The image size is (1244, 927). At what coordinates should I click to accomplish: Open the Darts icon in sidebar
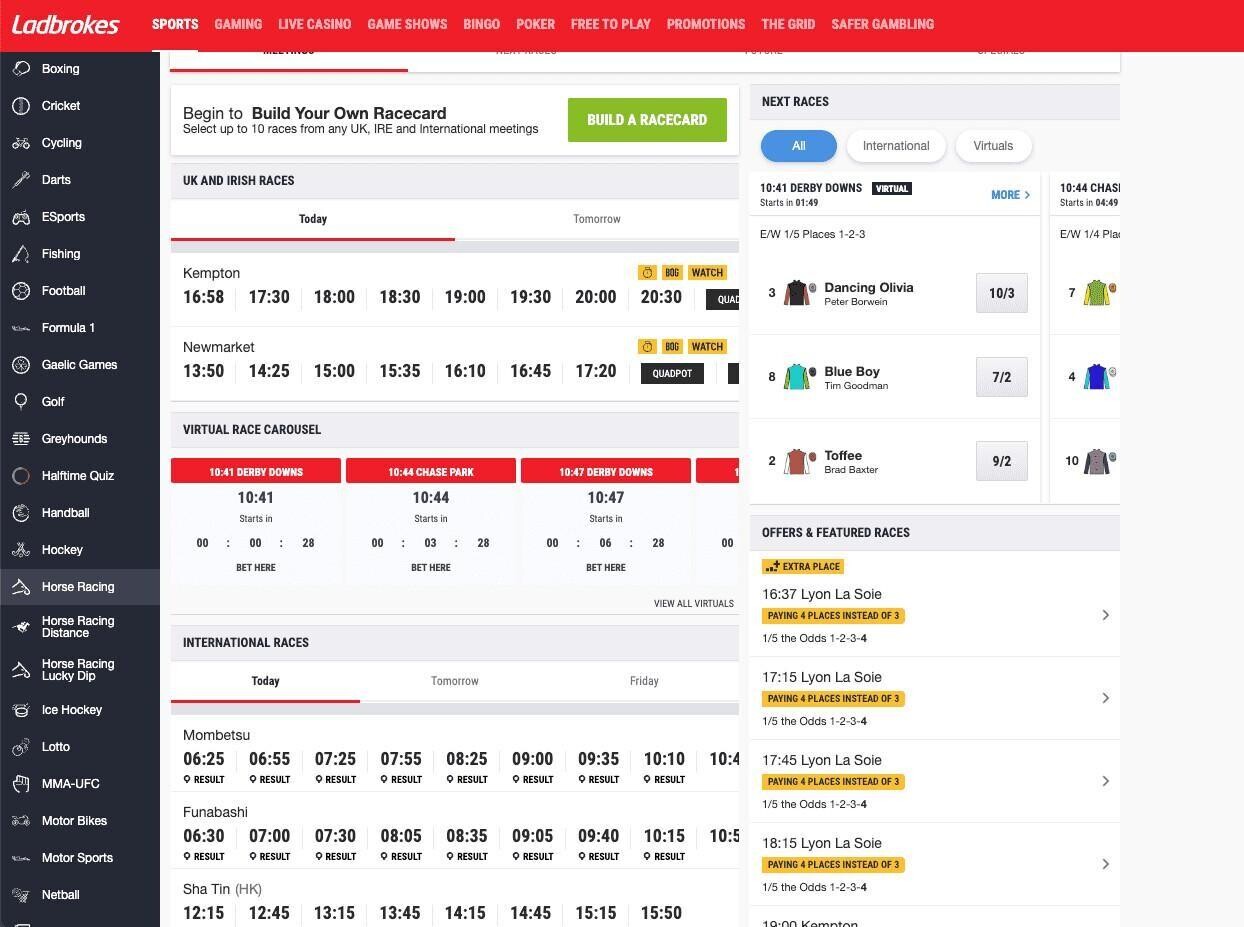point(21,180)
